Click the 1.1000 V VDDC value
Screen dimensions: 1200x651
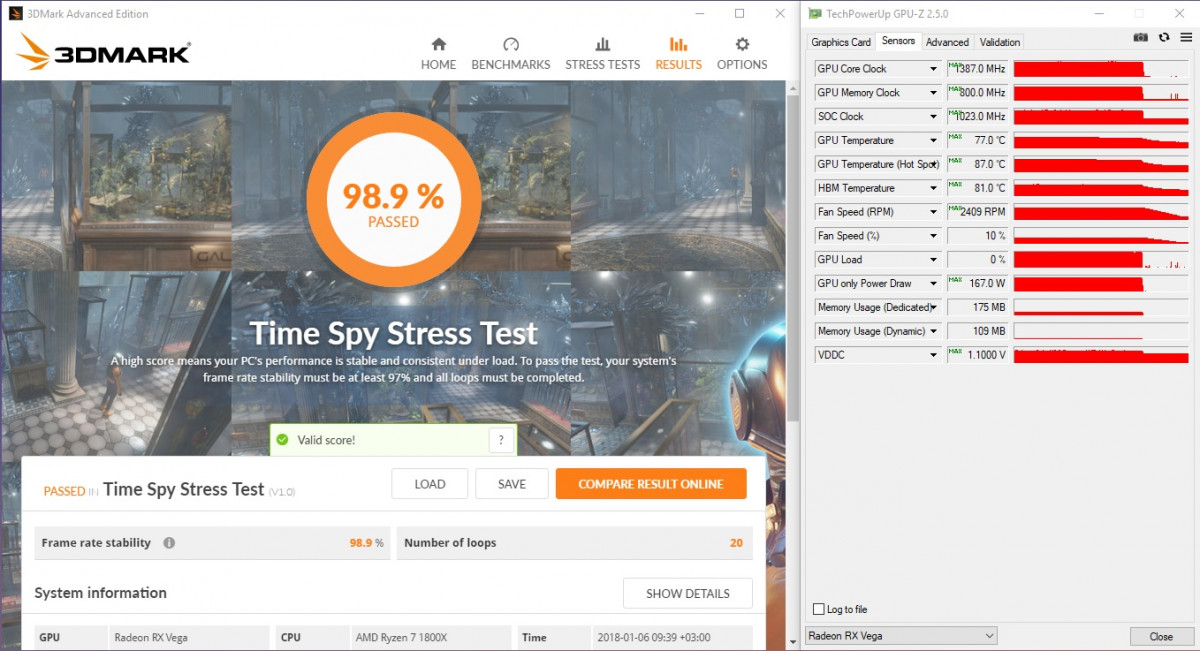click(x=977, y=355)
